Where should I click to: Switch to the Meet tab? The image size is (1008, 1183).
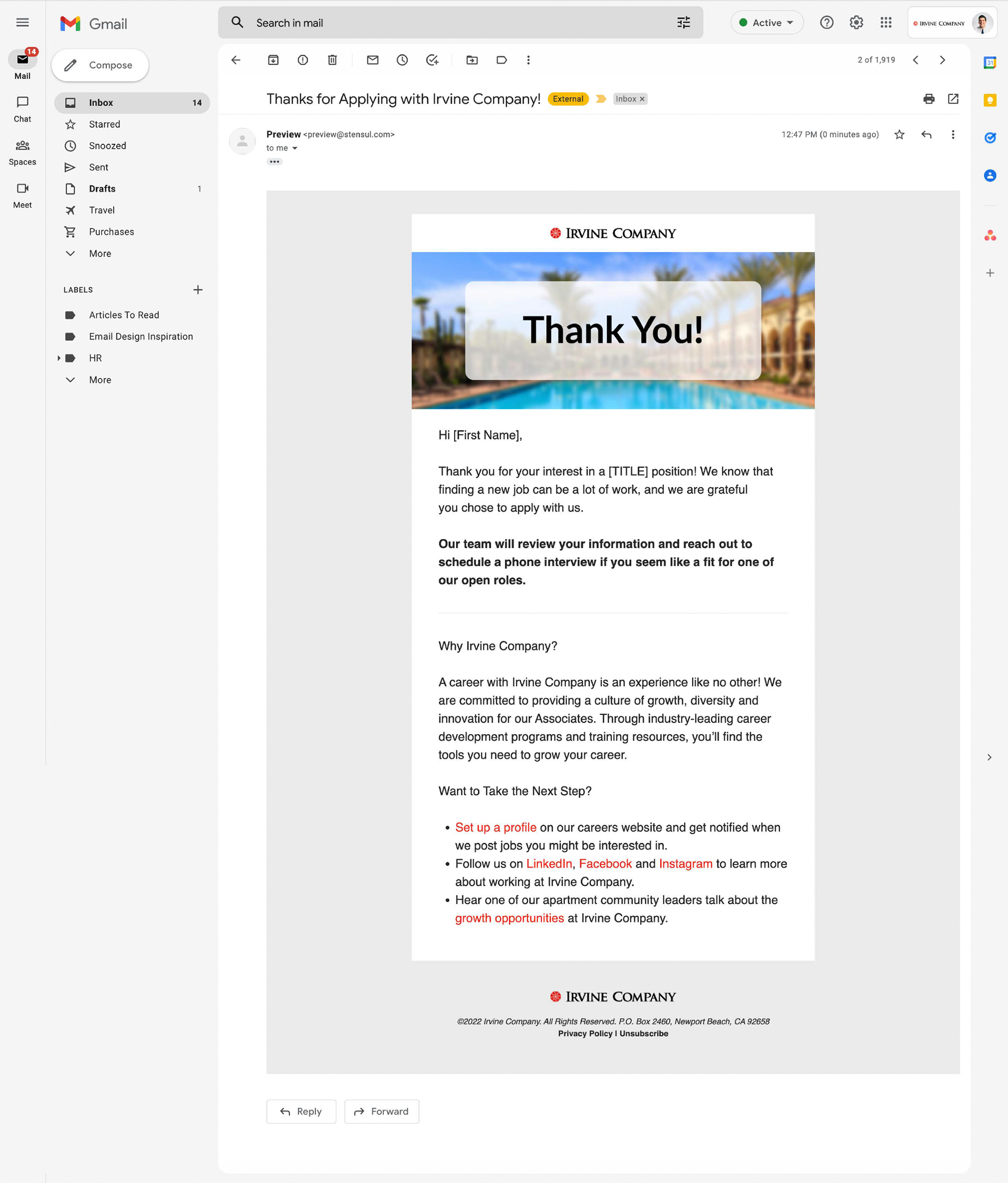pyautogui.click(x=22, y=196)
